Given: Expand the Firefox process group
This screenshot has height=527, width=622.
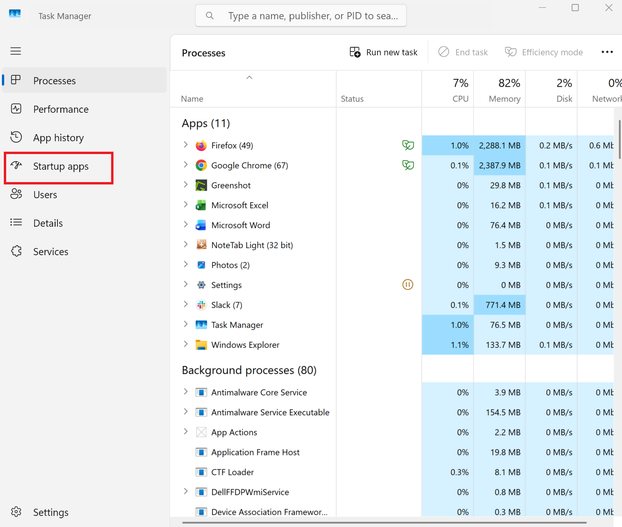Looking at the screenshot, I should (185, 145).
